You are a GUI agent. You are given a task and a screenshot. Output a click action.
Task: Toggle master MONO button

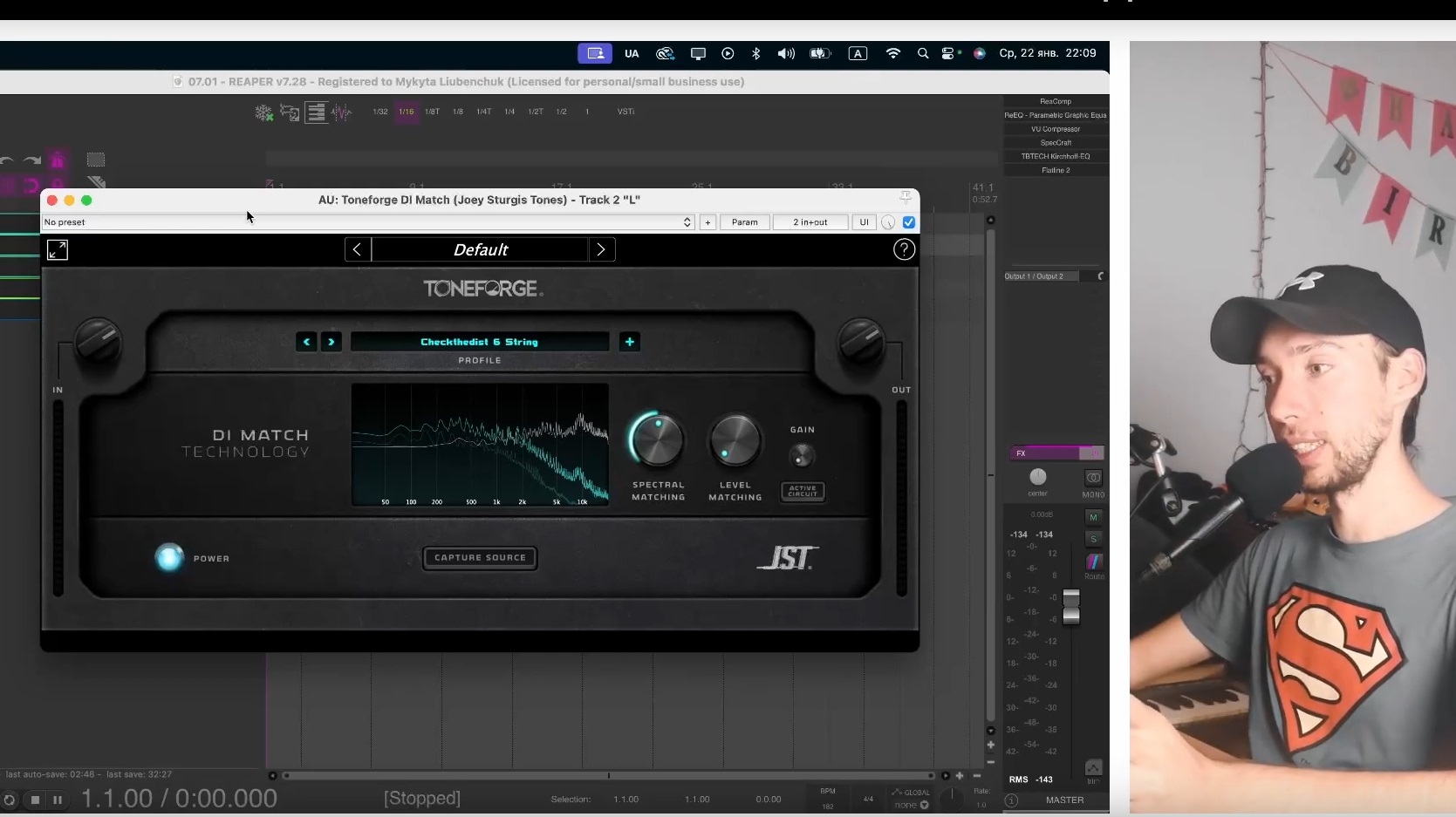(x=1093, y=478)
